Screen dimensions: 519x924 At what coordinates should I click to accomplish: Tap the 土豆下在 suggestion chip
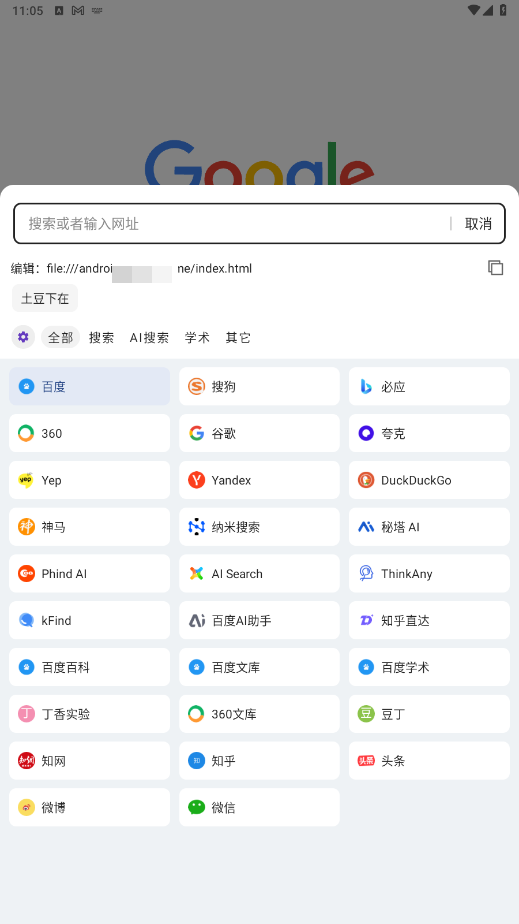pos(45,298)
